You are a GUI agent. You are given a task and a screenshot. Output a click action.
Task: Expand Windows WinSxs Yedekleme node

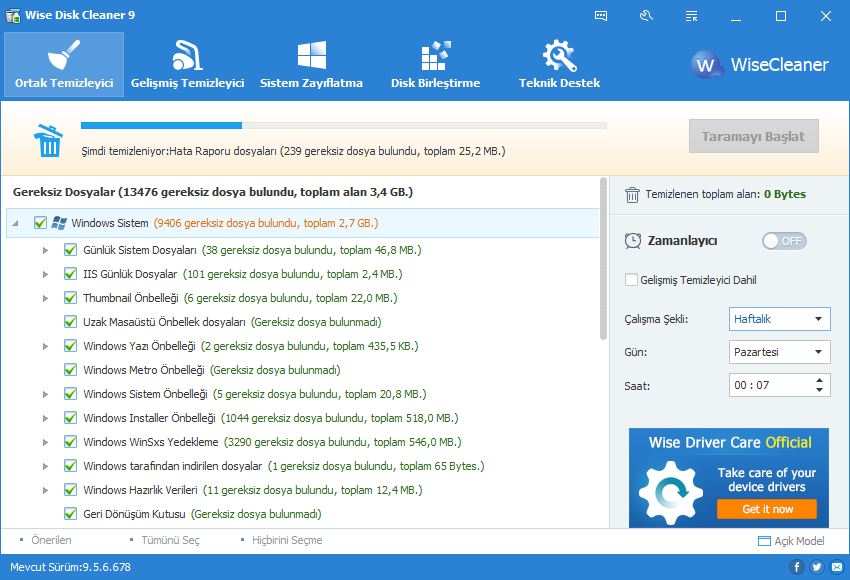click(46, 442)
